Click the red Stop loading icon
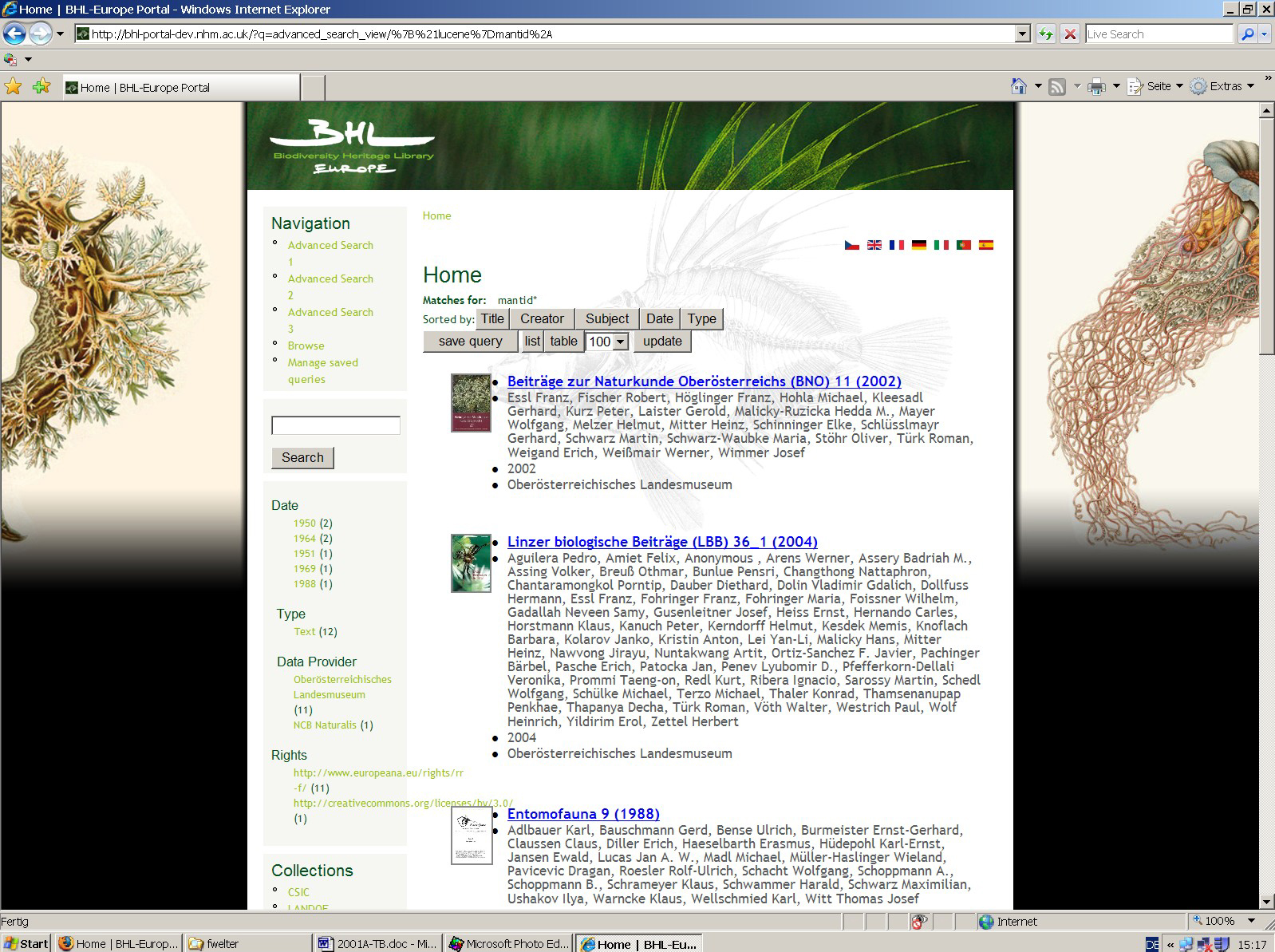The height and width of the screenshot is (952, 1275). (x=1070, y=34)
